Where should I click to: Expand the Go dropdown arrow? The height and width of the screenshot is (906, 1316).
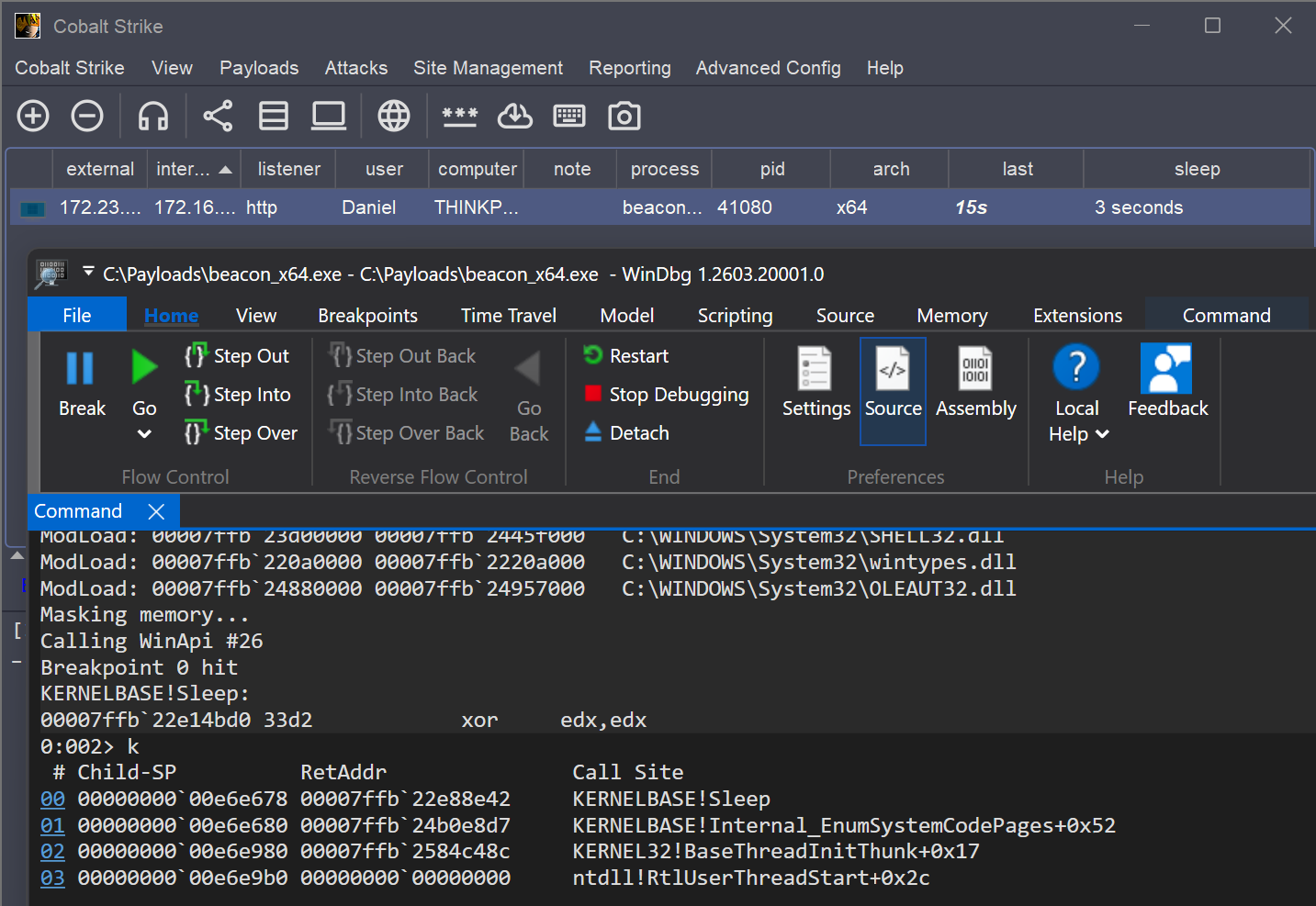click(144, 434)
